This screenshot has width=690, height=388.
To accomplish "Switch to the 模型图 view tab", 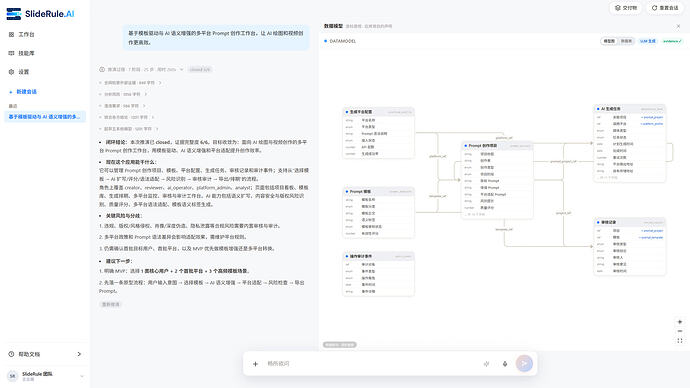I will click(609, 41).
